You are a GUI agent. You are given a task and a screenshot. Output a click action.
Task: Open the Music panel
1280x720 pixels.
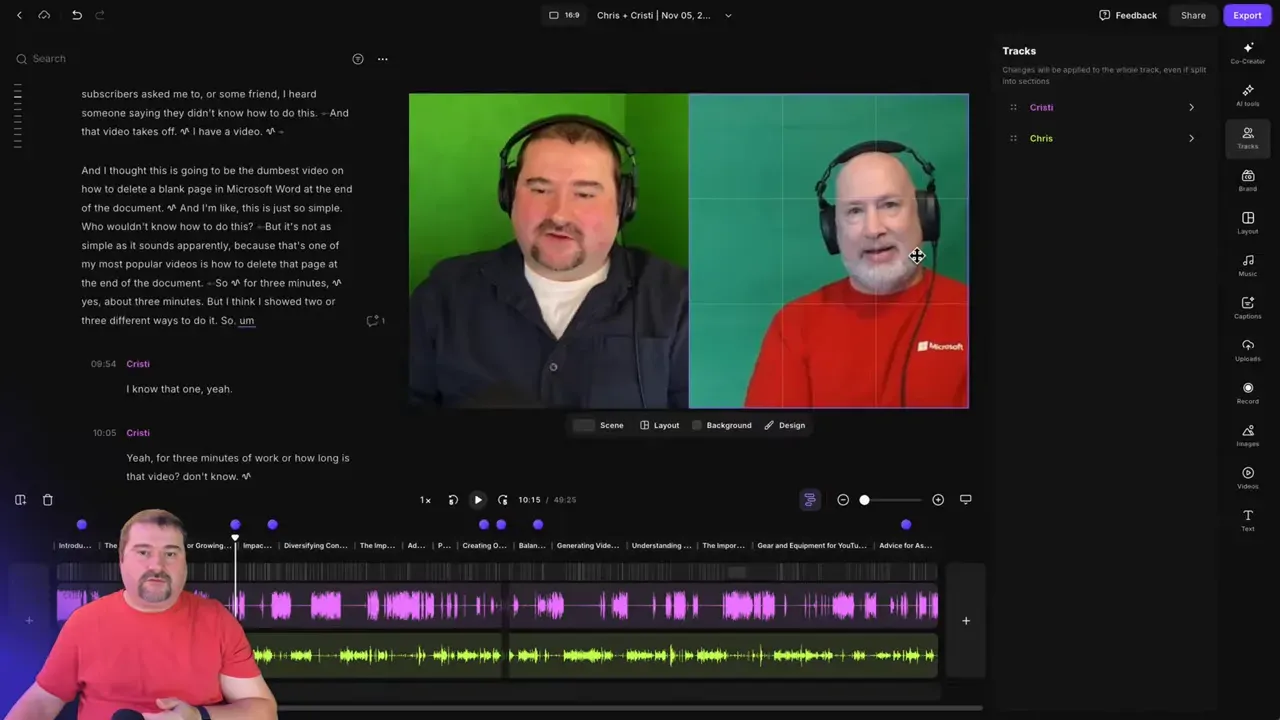tap(1248, 266)
